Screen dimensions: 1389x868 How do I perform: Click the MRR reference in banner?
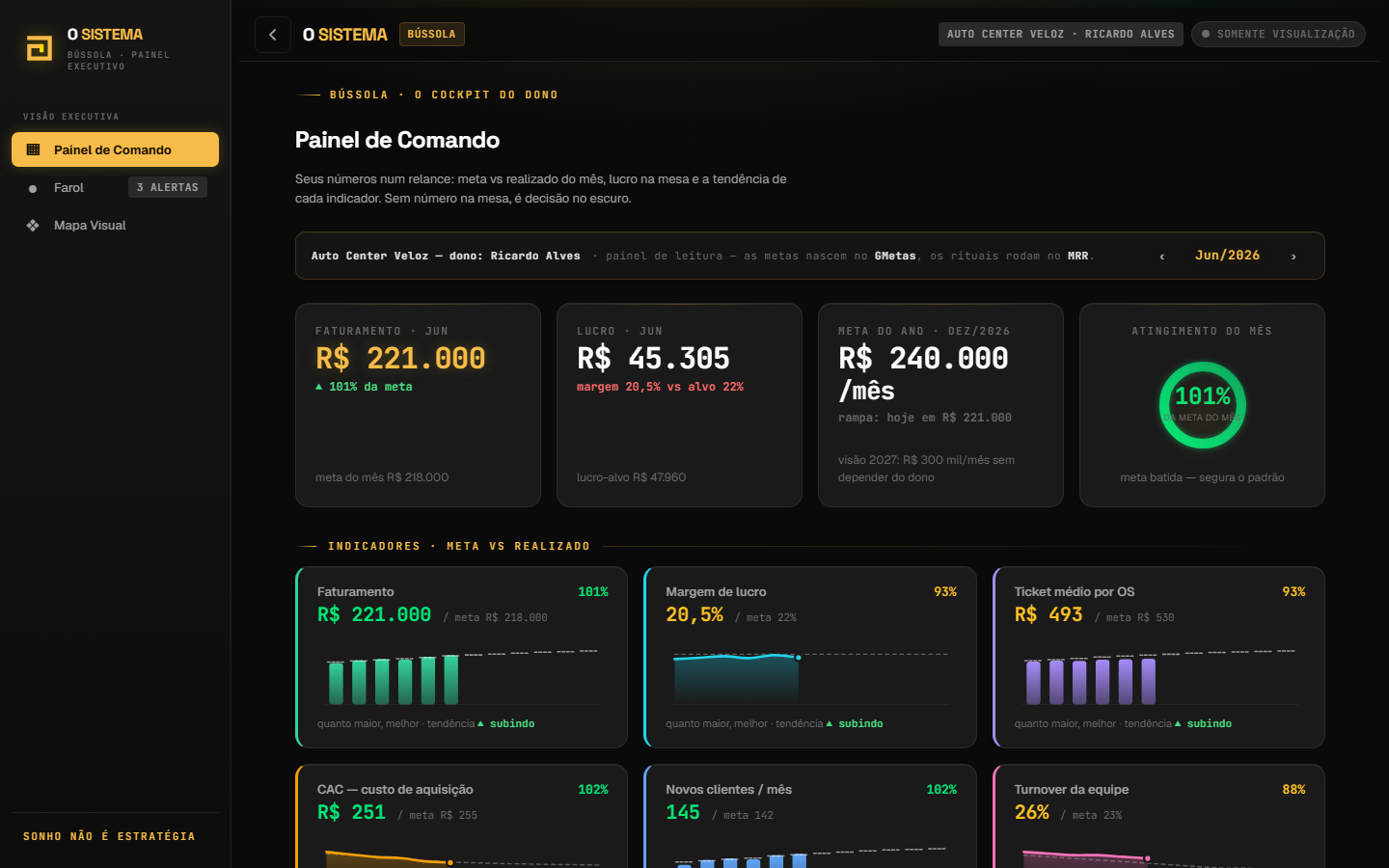[1077, 256]
